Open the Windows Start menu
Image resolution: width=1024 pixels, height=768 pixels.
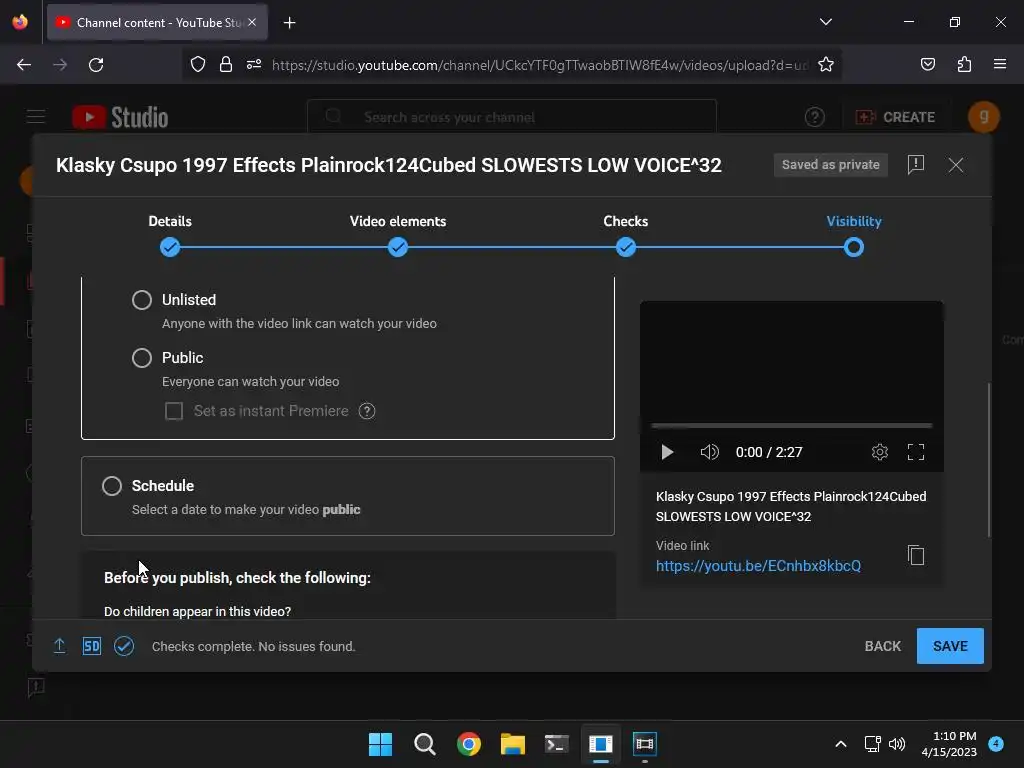[380, 744]
